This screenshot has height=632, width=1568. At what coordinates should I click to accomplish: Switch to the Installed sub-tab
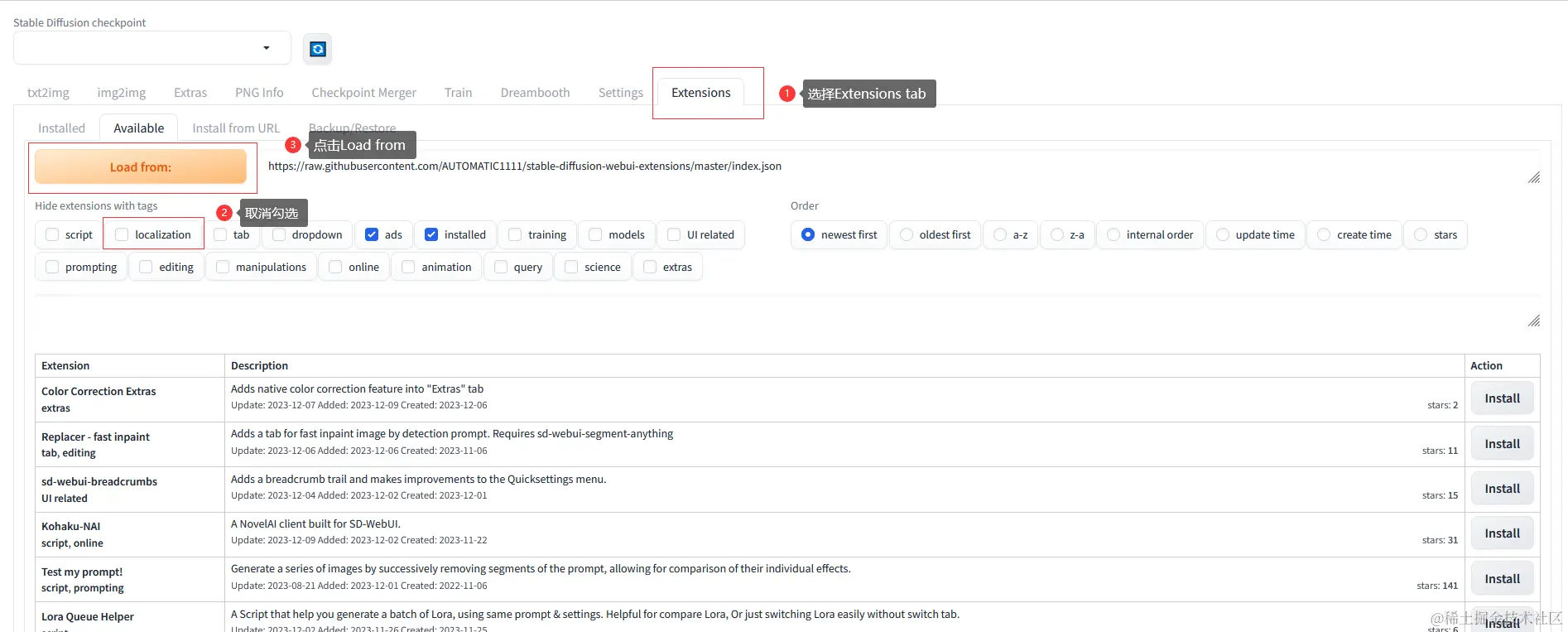tap(61, 128)
